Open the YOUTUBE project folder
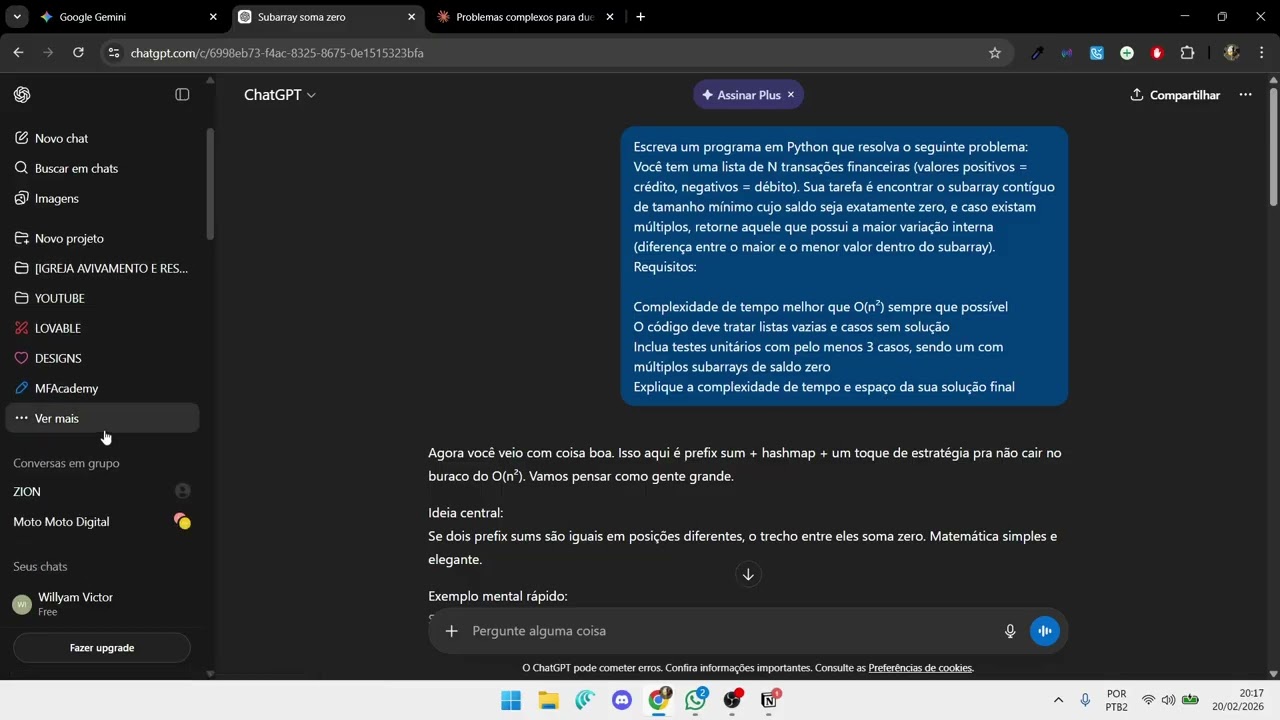The width and height of the screenshot is (1280, 720). point(102,298)
